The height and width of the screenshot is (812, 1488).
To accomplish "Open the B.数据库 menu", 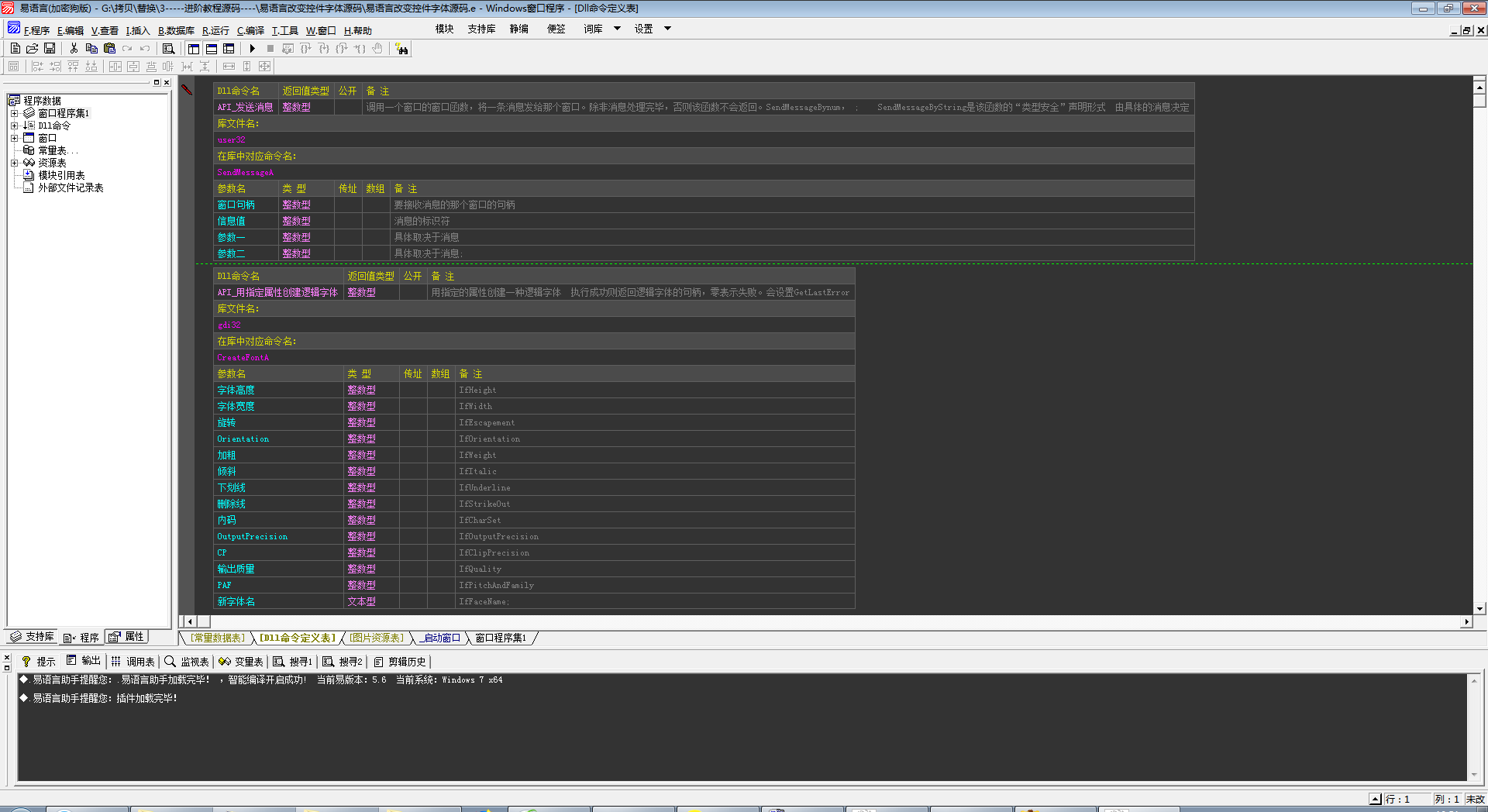I will 177,30.
